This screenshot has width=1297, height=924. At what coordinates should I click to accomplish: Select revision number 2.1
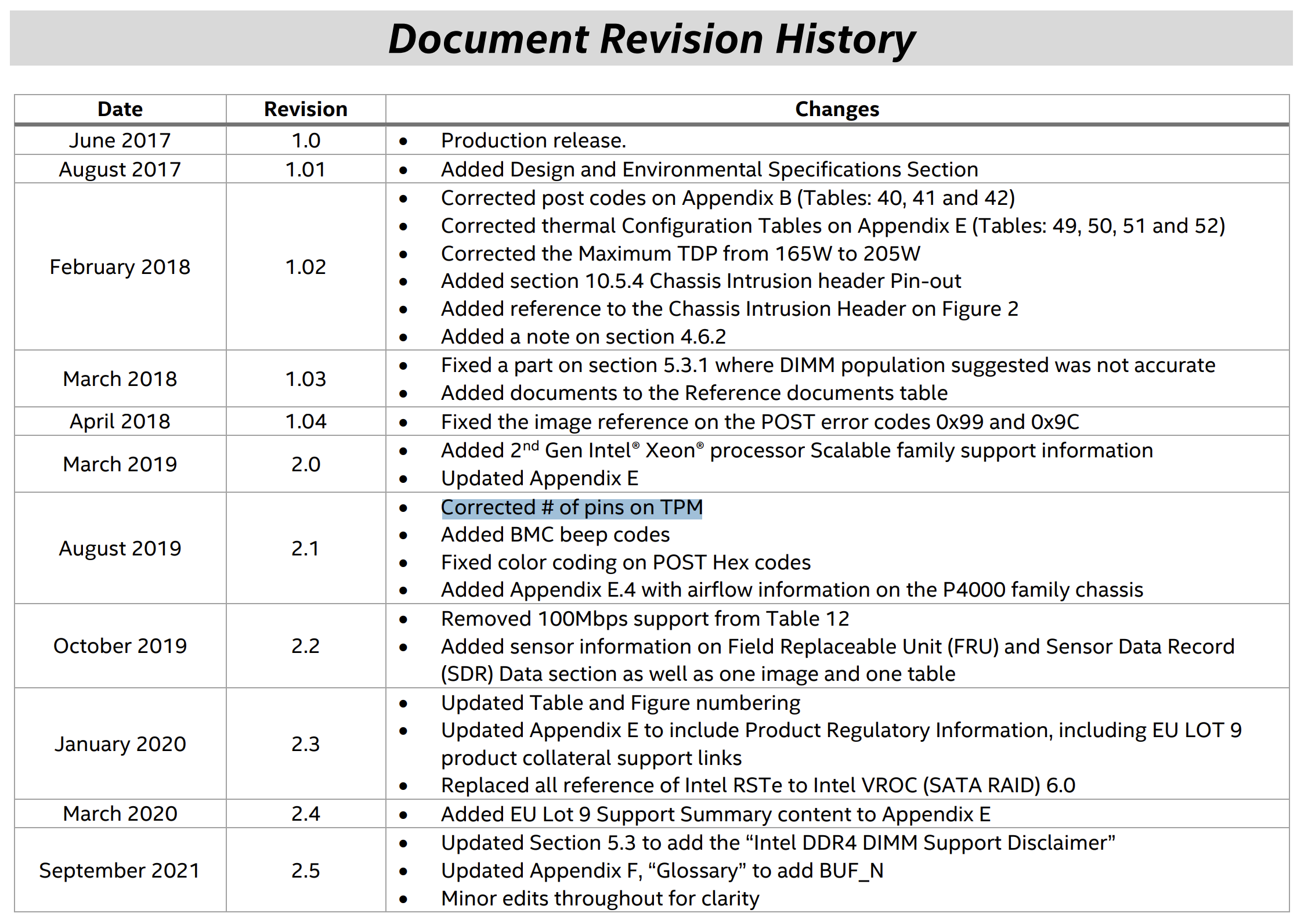click(306, 548)
